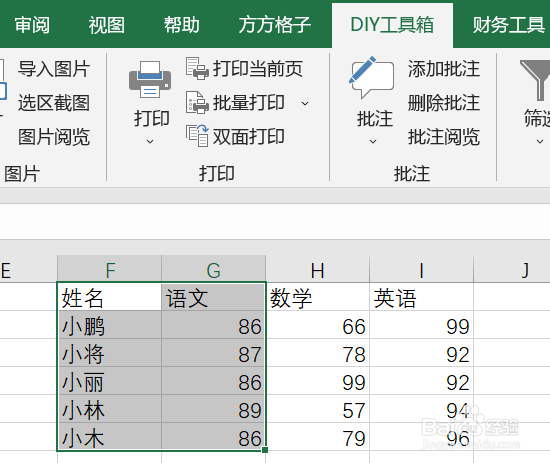Image resolution: width=550 pixels, height=463 pixels.
Task: Click the Batch Print icon
Action: click(197, 102)
